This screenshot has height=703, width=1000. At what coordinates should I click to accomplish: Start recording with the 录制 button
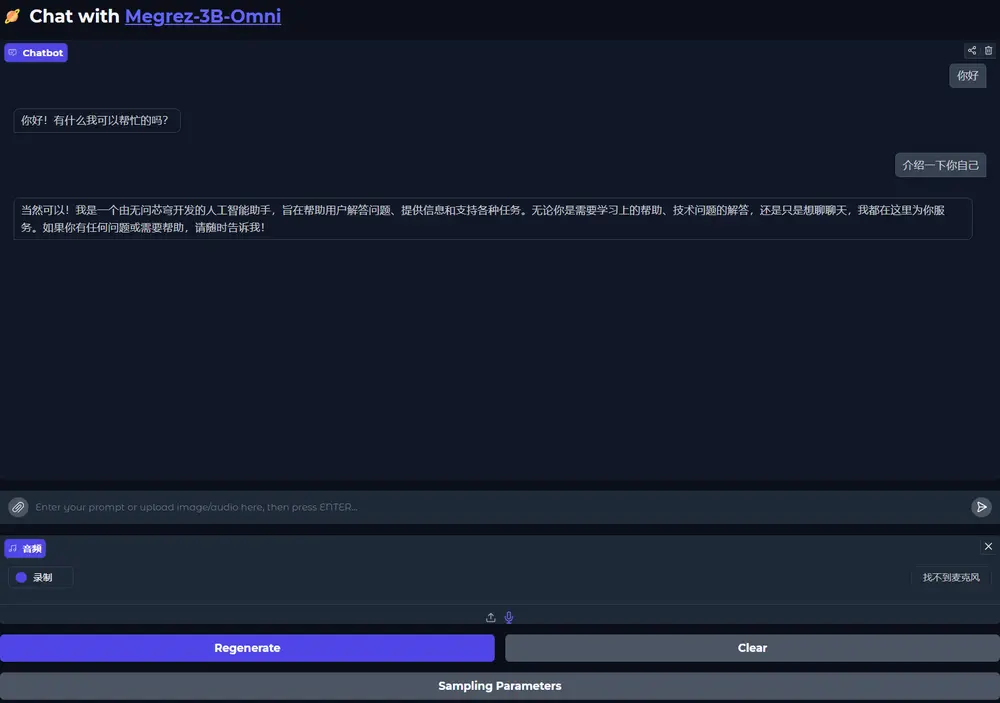[41, 577]
